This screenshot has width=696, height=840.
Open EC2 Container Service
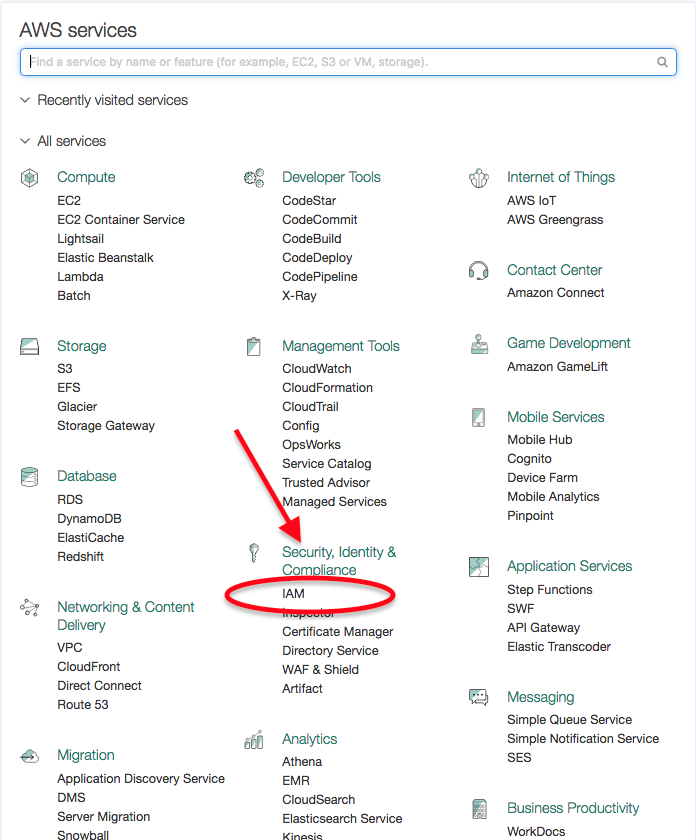[121, 220]
